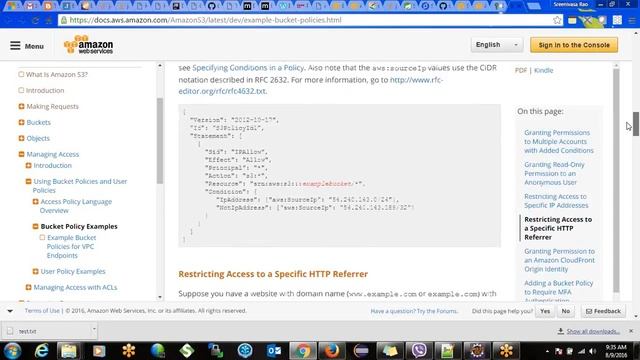The height and width of the screenshot is (360, 640).
Task: Open Sticky Notes taskbar icon
Action: pos(389,351)
